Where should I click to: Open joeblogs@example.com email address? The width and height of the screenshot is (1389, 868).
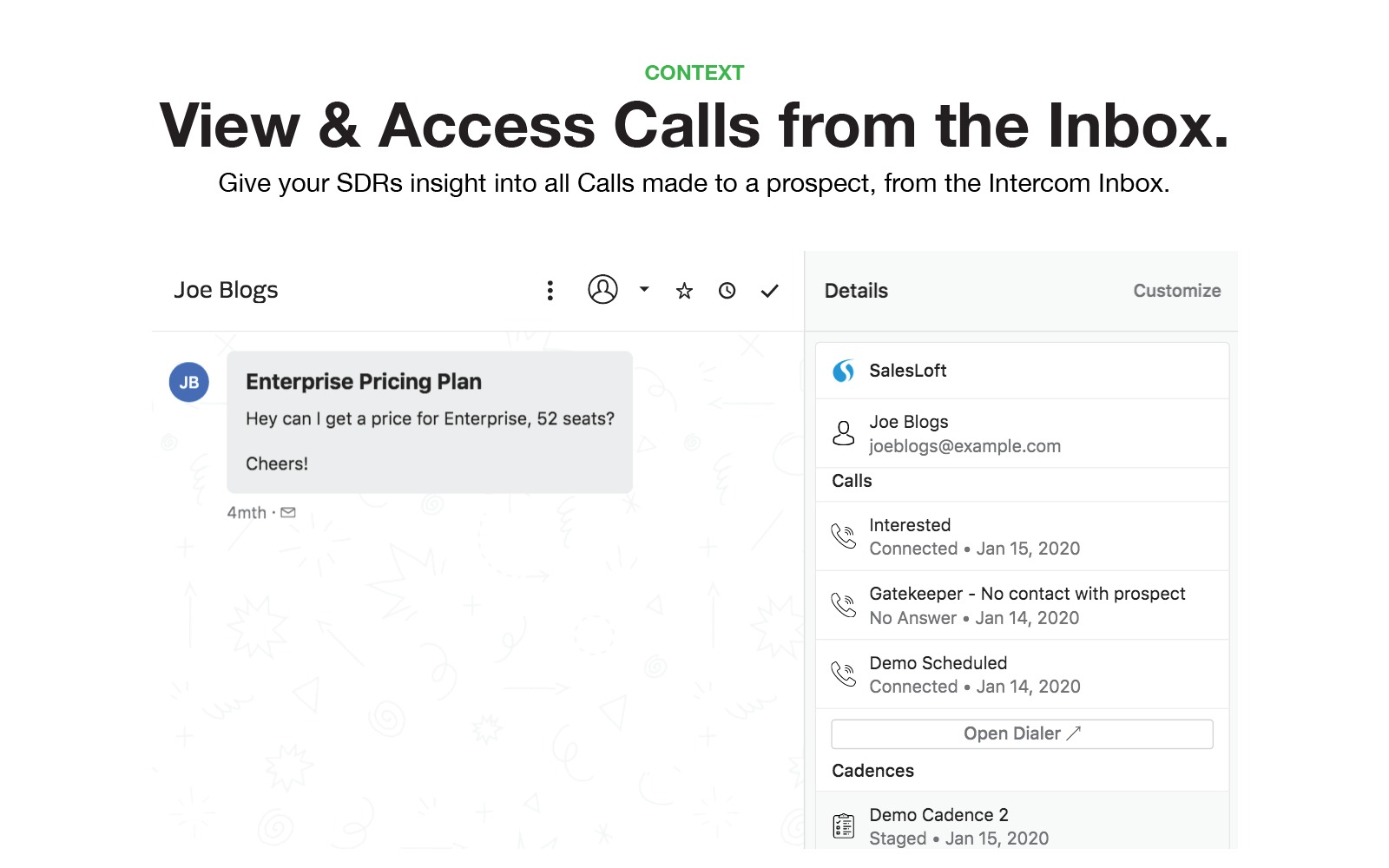pyautogui.click(x=964, y=446)
